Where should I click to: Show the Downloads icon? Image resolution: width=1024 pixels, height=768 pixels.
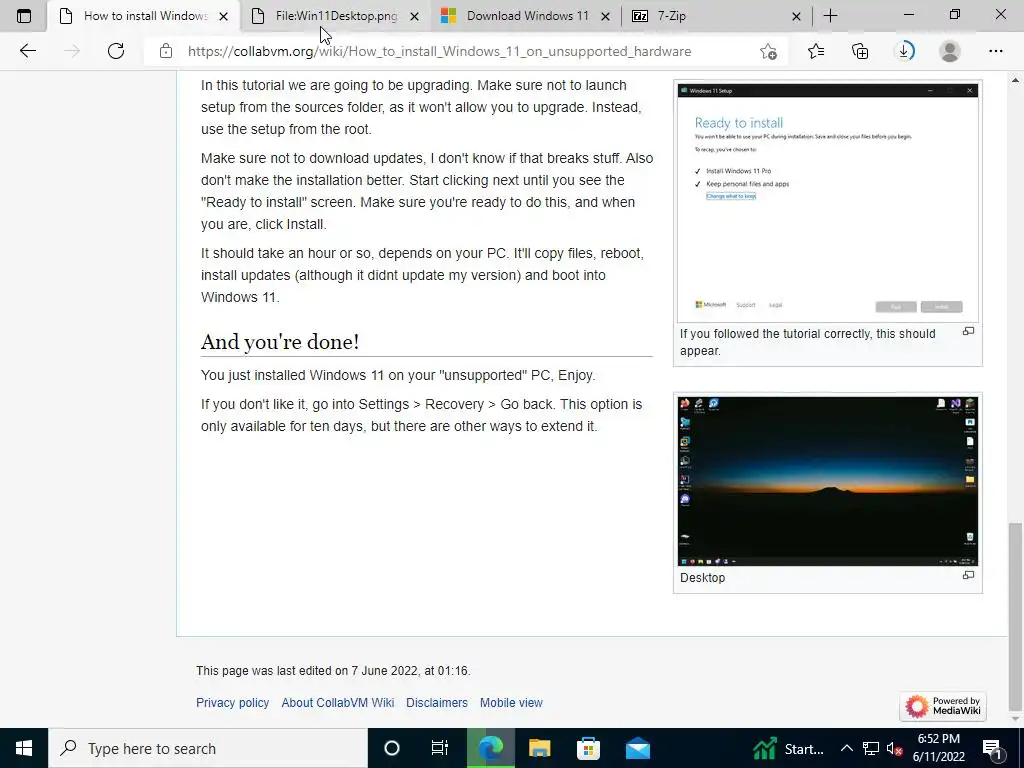tap(904, 51)
